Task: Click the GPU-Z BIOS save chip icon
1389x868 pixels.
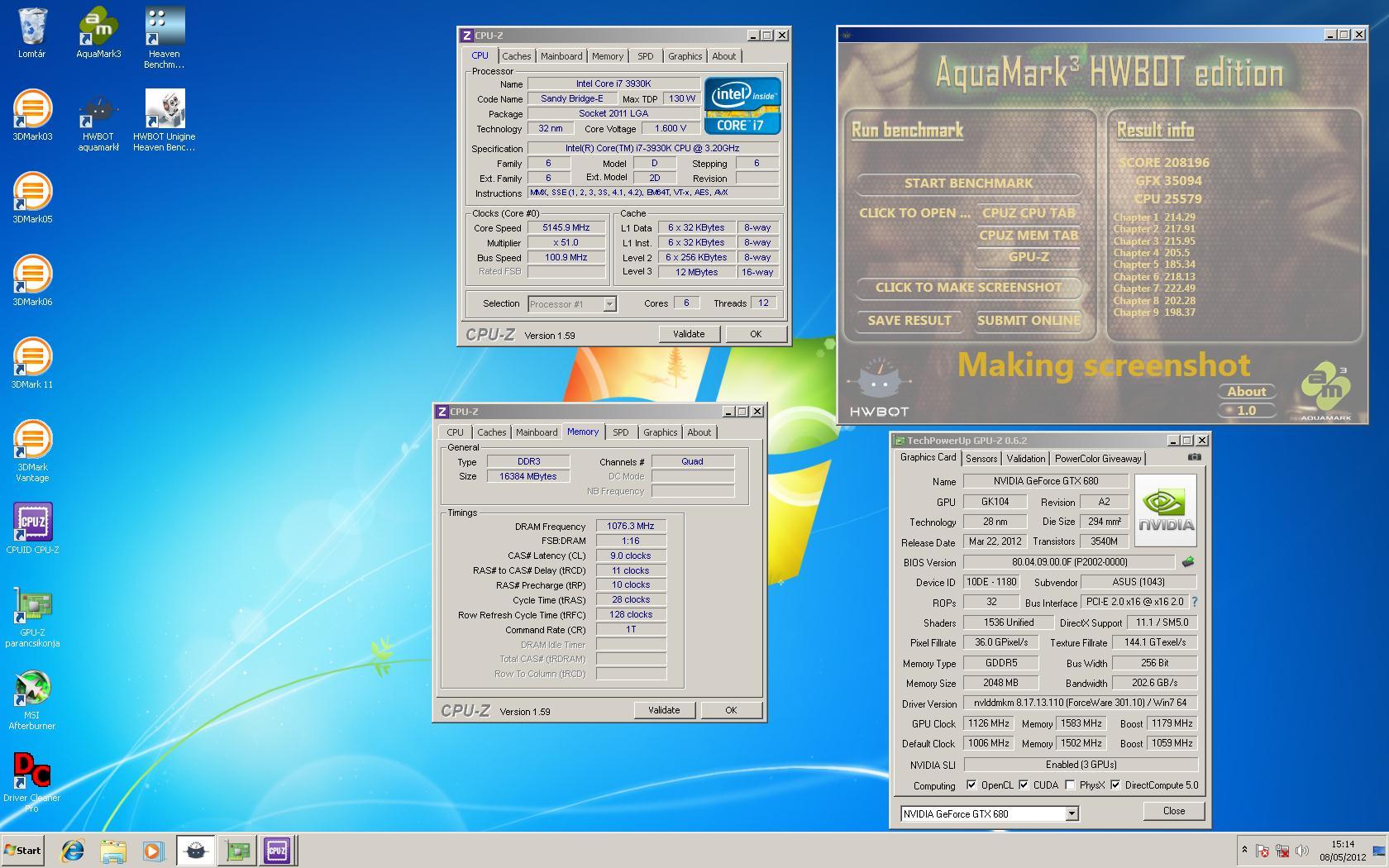Action: coord(1188,562)
